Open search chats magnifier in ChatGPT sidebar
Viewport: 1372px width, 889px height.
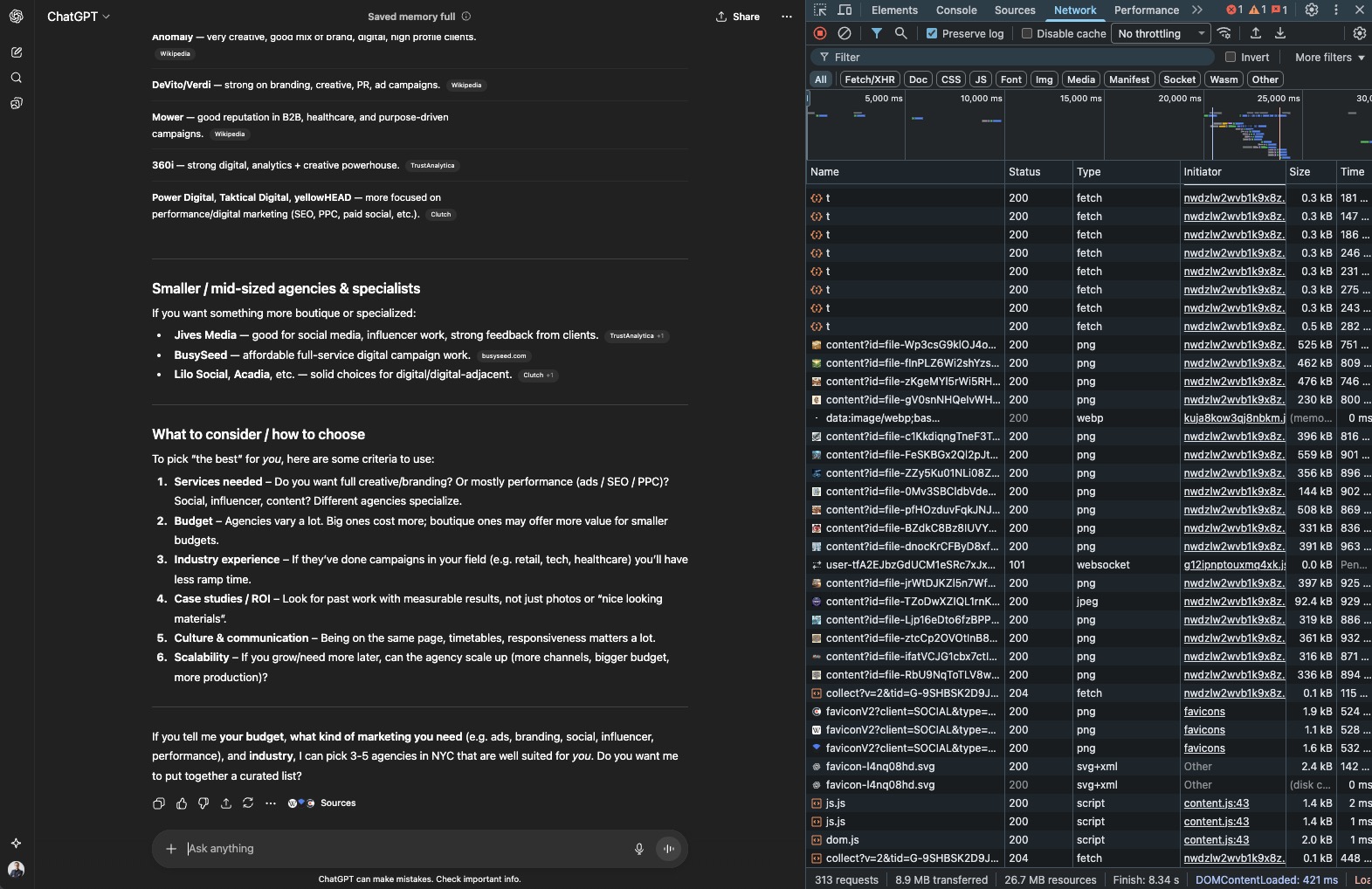[16, 78]
